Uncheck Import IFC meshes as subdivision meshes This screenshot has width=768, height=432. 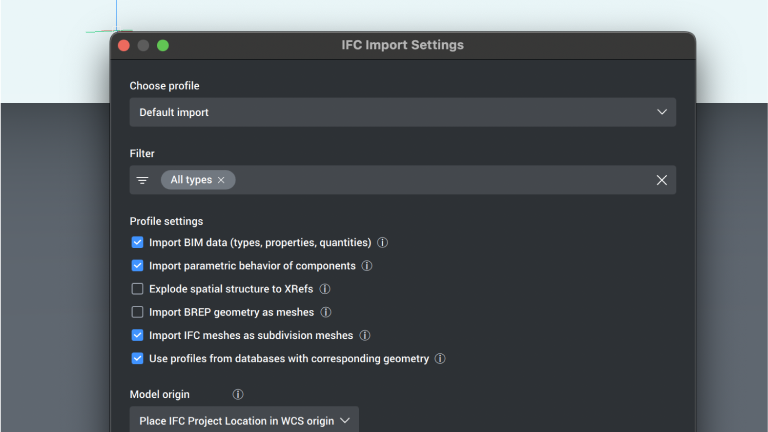pyautogui.click(x=138, y=336)
